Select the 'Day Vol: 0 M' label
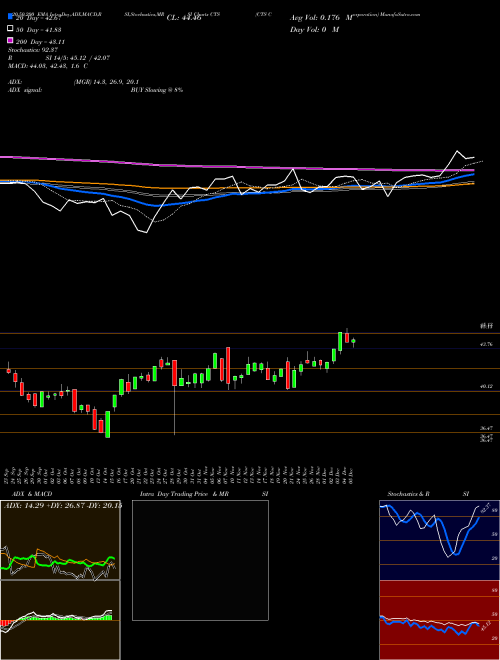This screenshot has height=660, width=500. (314, 29)
